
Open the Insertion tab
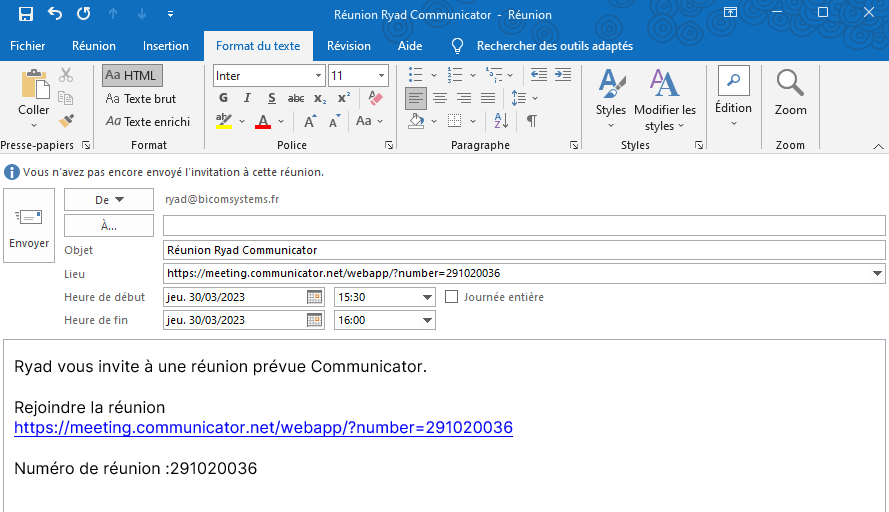pyautogui.click(x=166, y=46)
